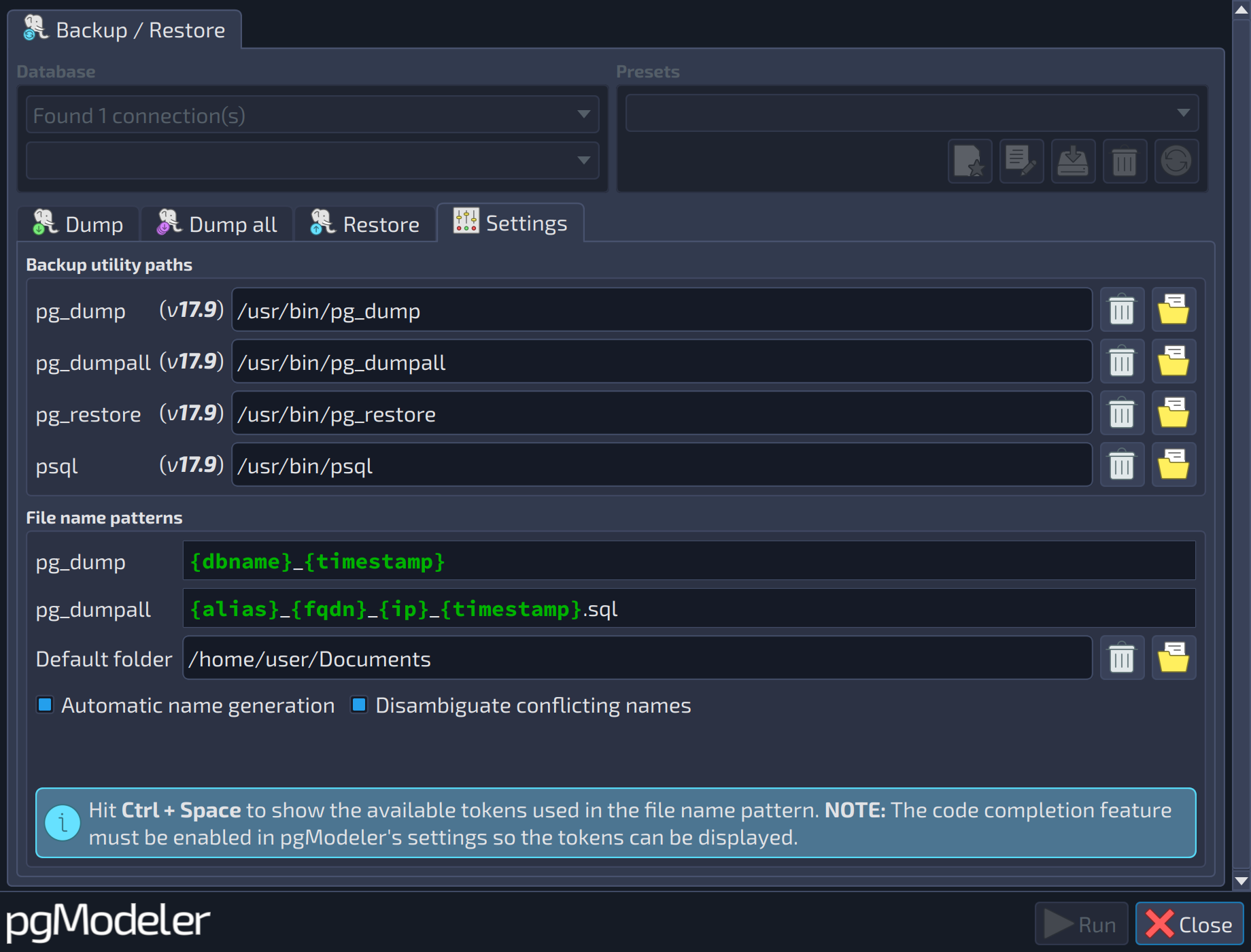The width and height of the screenshot is (1251, 952).
Task: Open the Presets dropdown
Action: (x=912, y=113)
